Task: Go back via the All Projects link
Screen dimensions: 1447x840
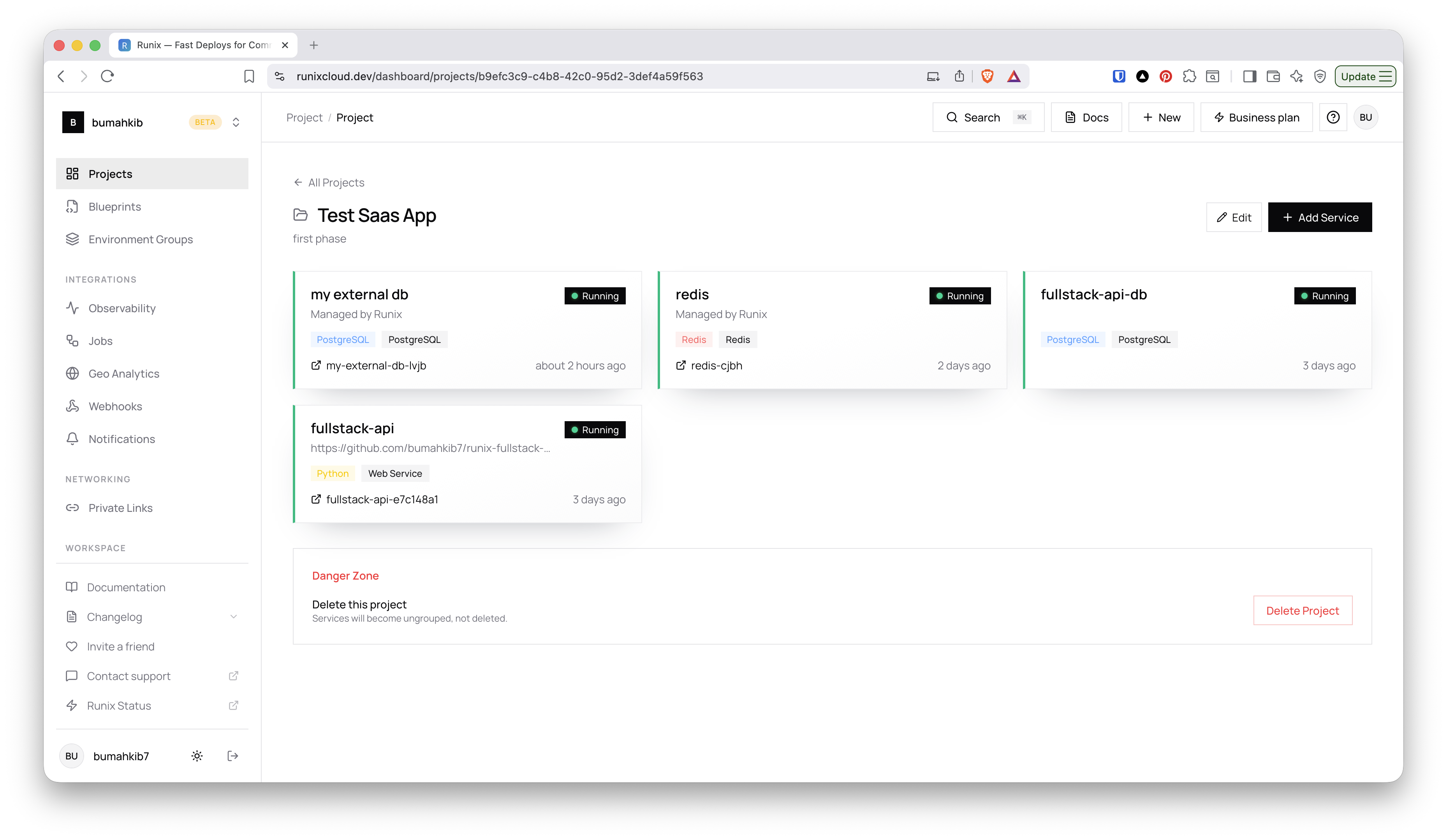Action: click(x=328, y=182)
